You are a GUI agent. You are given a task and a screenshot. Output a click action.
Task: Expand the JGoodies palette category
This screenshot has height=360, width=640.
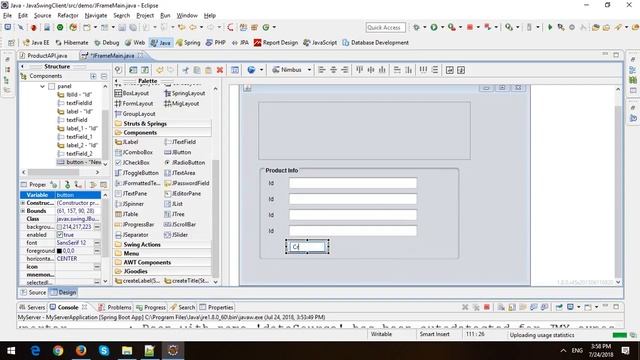[162, 271]
